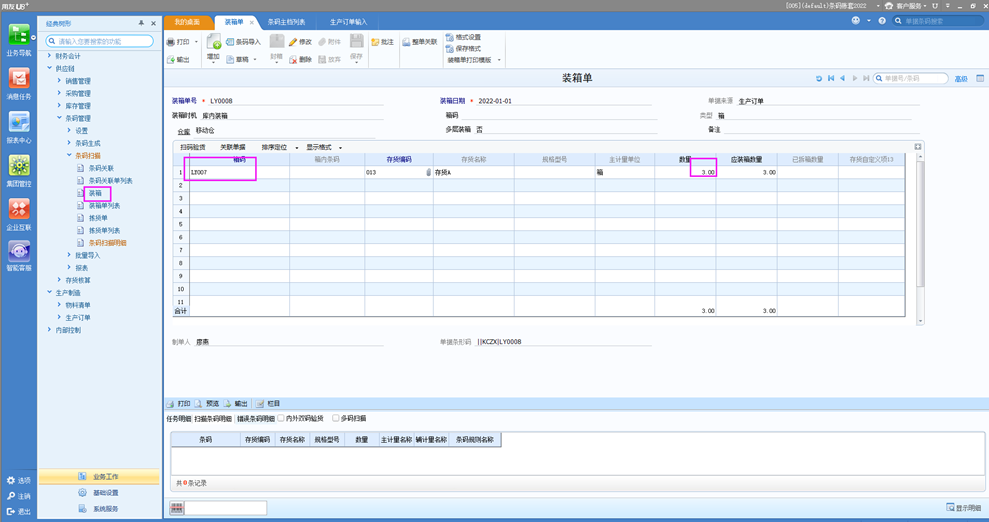The width and height of the screenshot is (989, 522).
Task: Click the 输出 export icon in top toolbar
Action: (x=171, y=60)
